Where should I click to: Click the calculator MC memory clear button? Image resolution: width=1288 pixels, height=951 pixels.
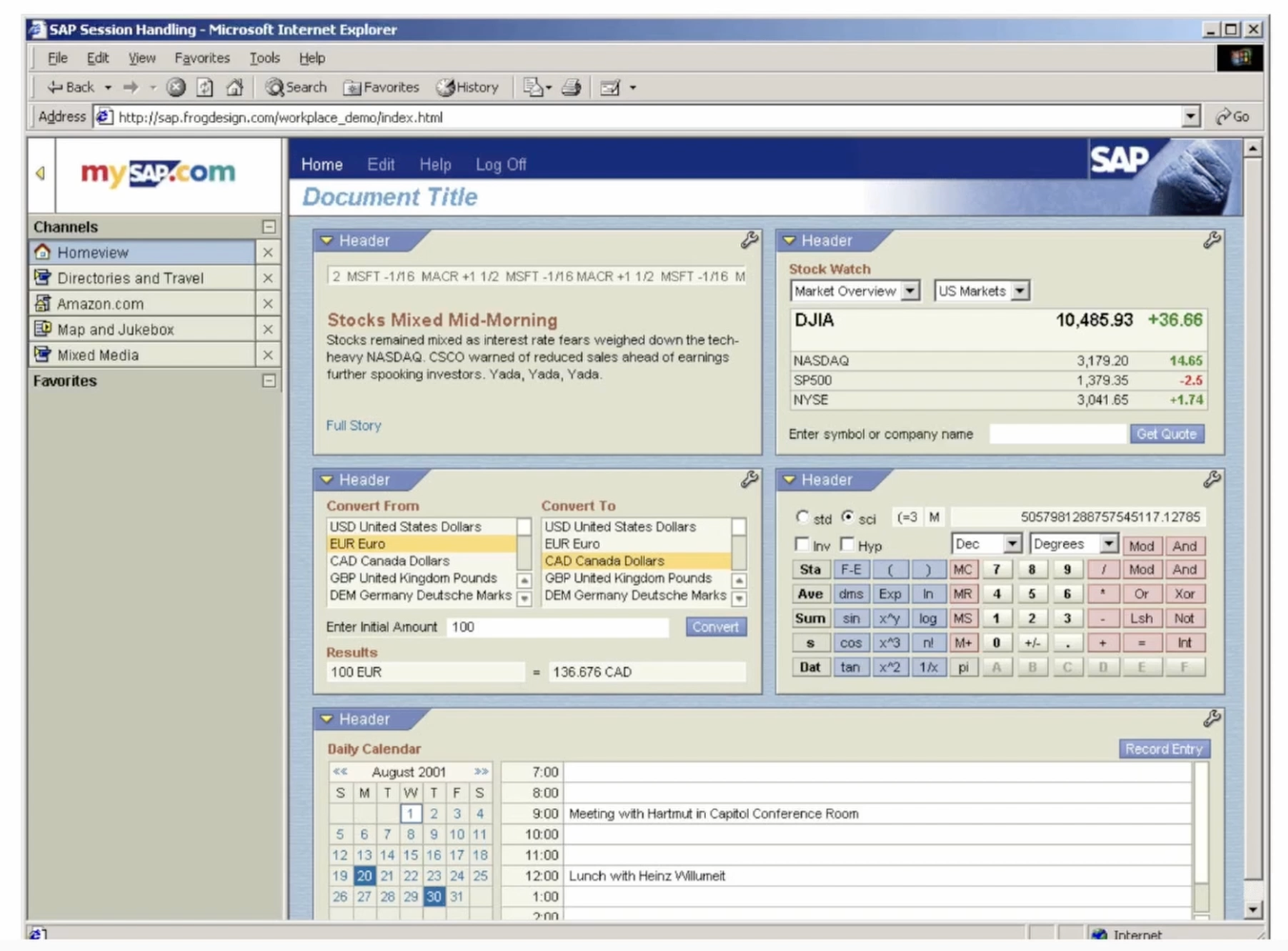click(963, 570)
